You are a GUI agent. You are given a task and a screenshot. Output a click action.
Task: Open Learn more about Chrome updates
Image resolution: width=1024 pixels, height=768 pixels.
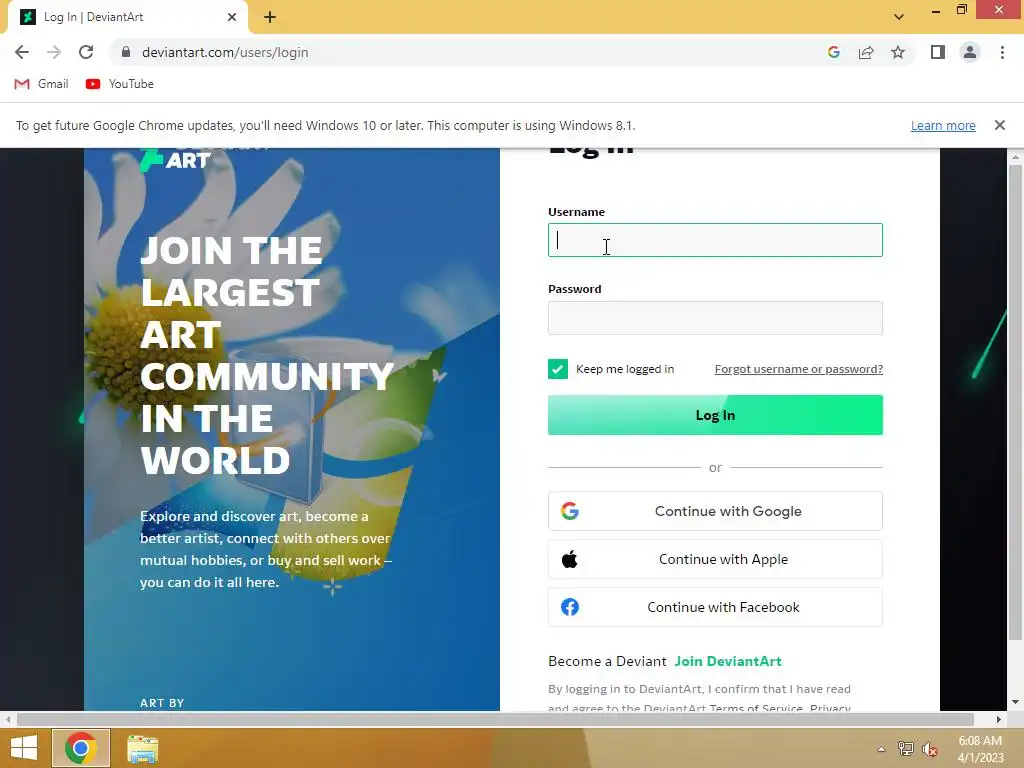point(943,125)
